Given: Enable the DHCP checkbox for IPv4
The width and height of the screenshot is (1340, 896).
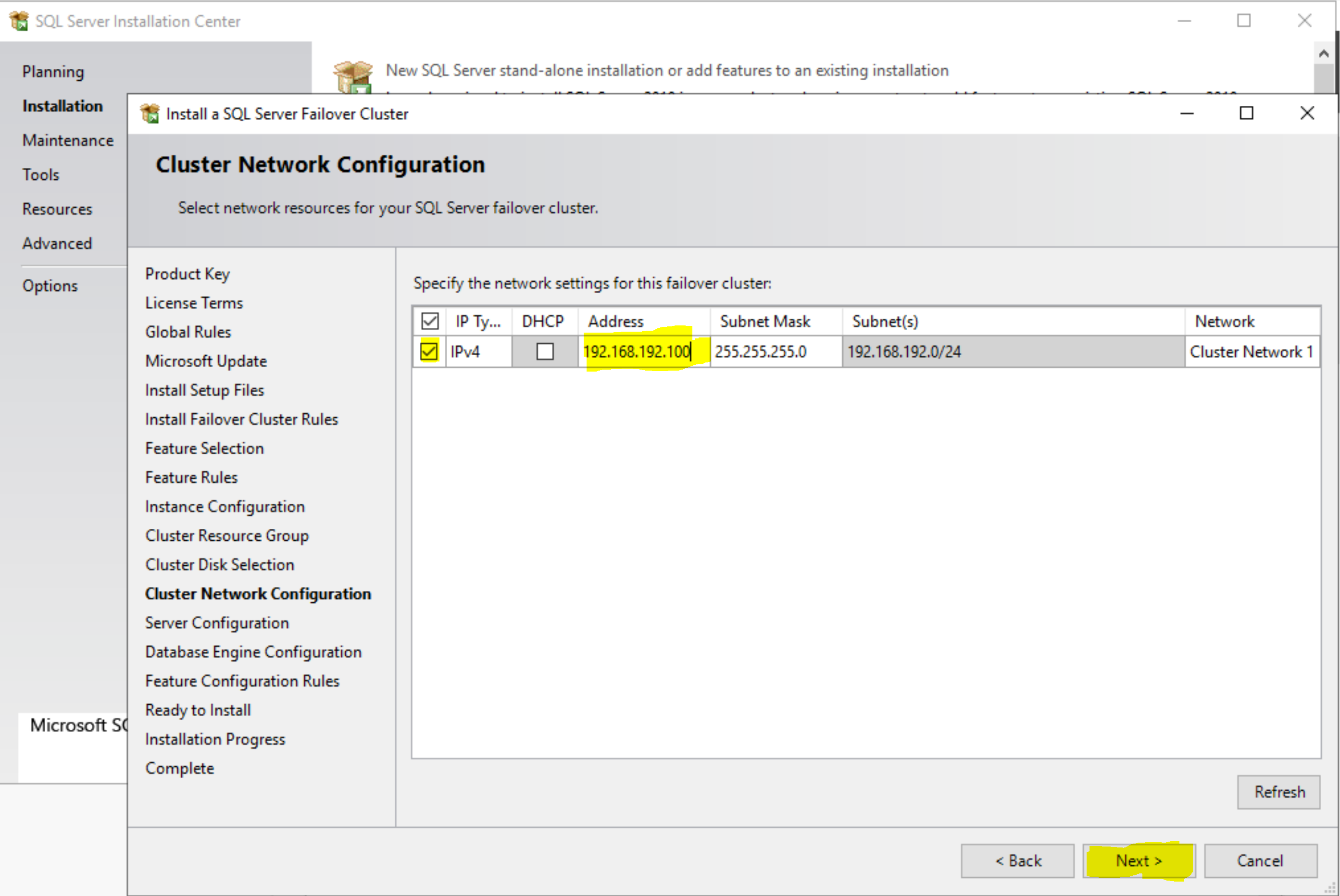Looking at the screenshot, I should pyautogui.click(x=545, y=351).
